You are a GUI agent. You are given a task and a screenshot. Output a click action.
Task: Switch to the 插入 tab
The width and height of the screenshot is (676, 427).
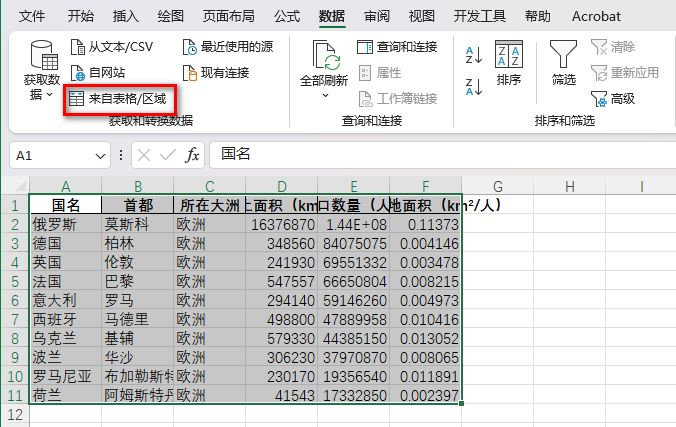pos(125,16)
